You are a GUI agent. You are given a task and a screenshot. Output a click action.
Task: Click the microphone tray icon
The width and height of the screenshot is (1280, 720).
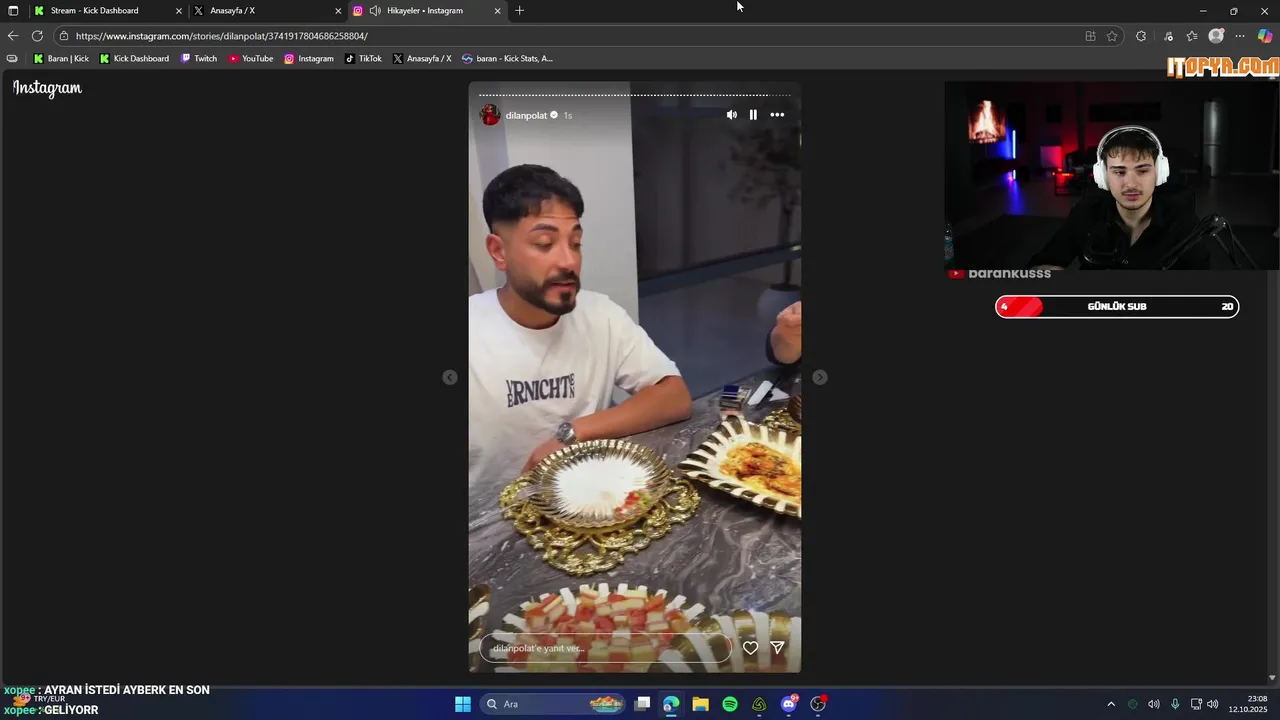1175,704
